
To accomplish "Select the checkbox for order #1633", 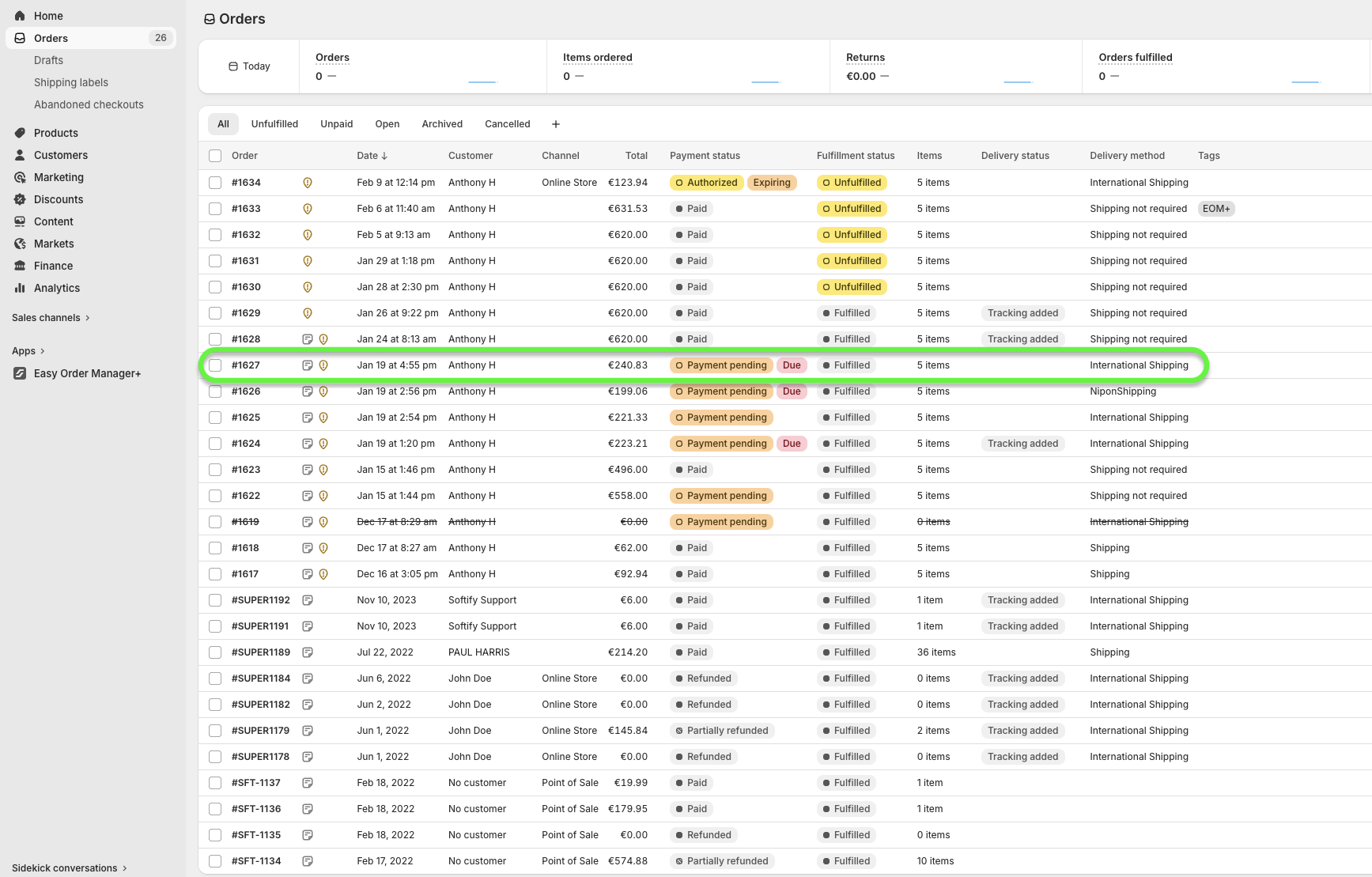I will (x=215, y=209).
